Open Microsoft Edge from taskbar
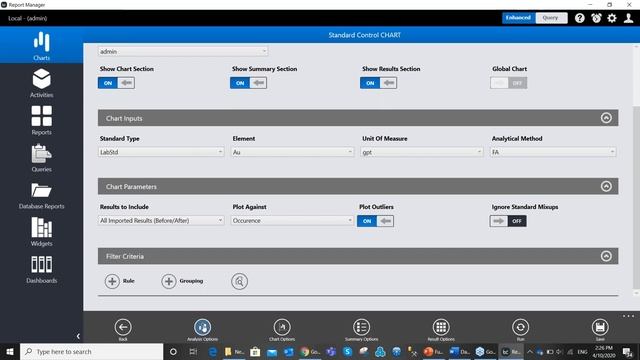Viewport: 640px width, 360px height. pos(213,351)
